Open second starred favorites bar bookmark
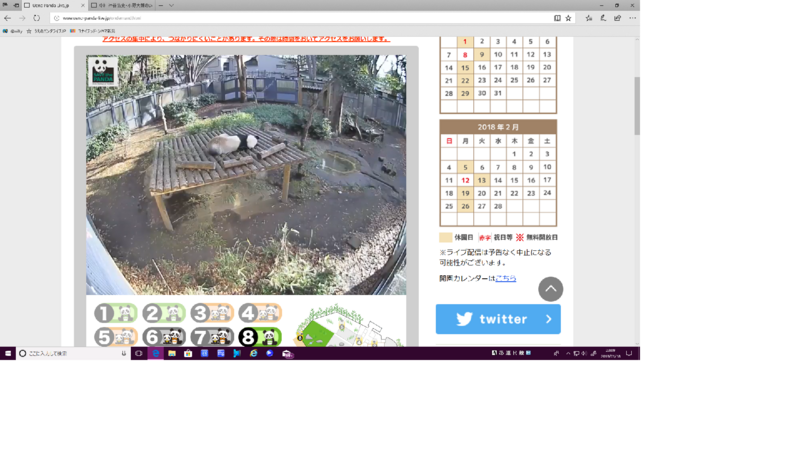The image size is (800, 450). pyautogui.click(x=46, y=31)
